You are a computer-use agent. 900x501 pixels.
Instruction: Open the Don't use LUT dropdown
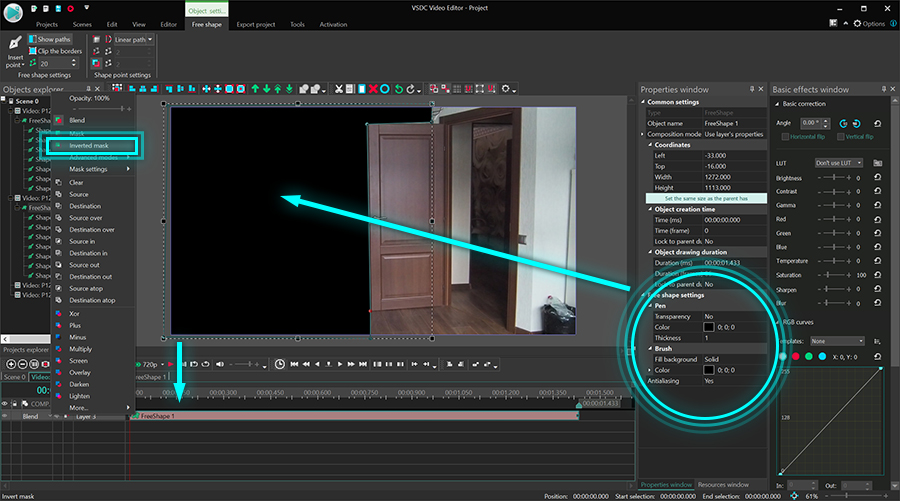point(839,163)
